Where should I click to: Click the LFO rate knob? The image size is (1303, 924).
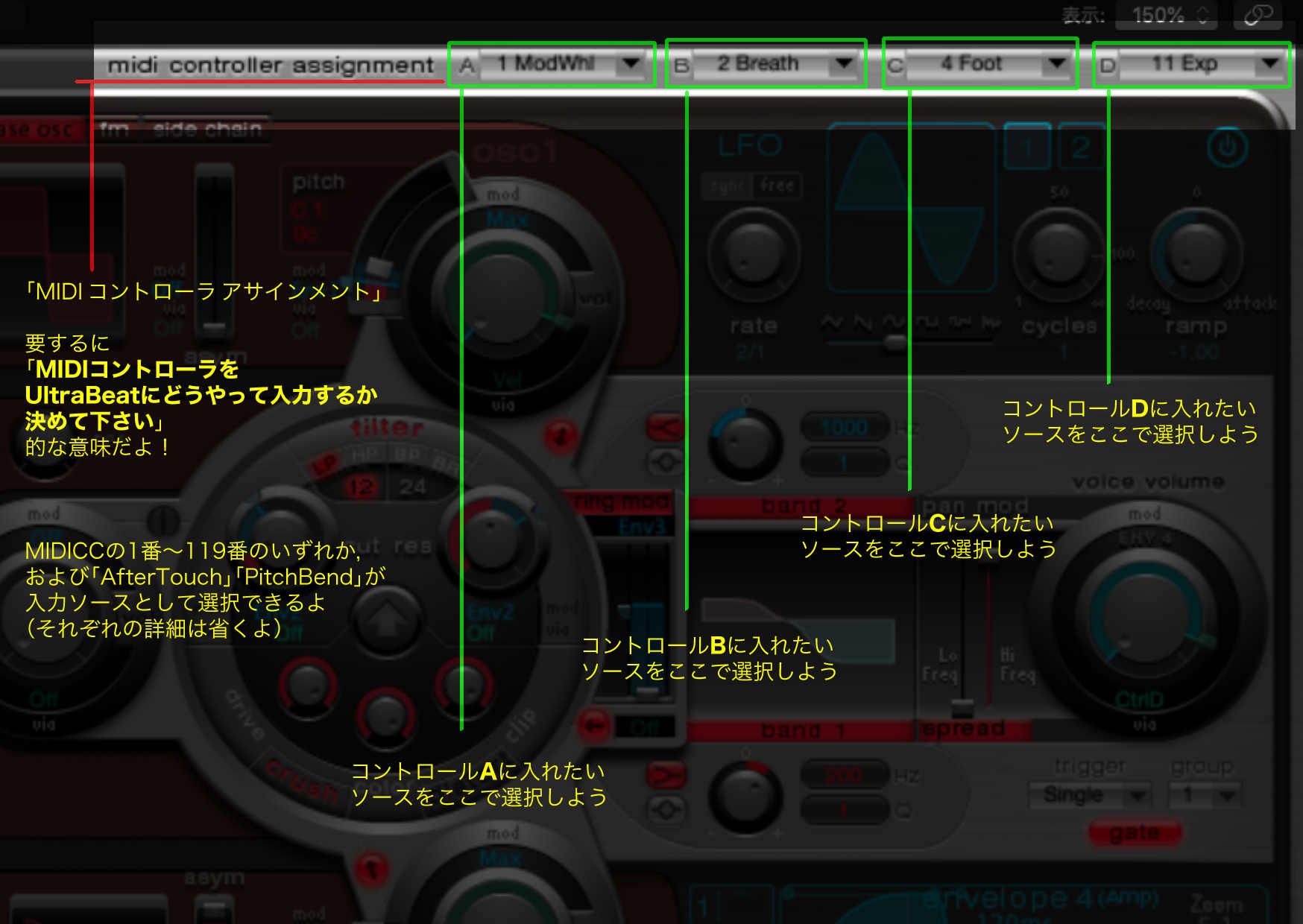tap(754, 253)
